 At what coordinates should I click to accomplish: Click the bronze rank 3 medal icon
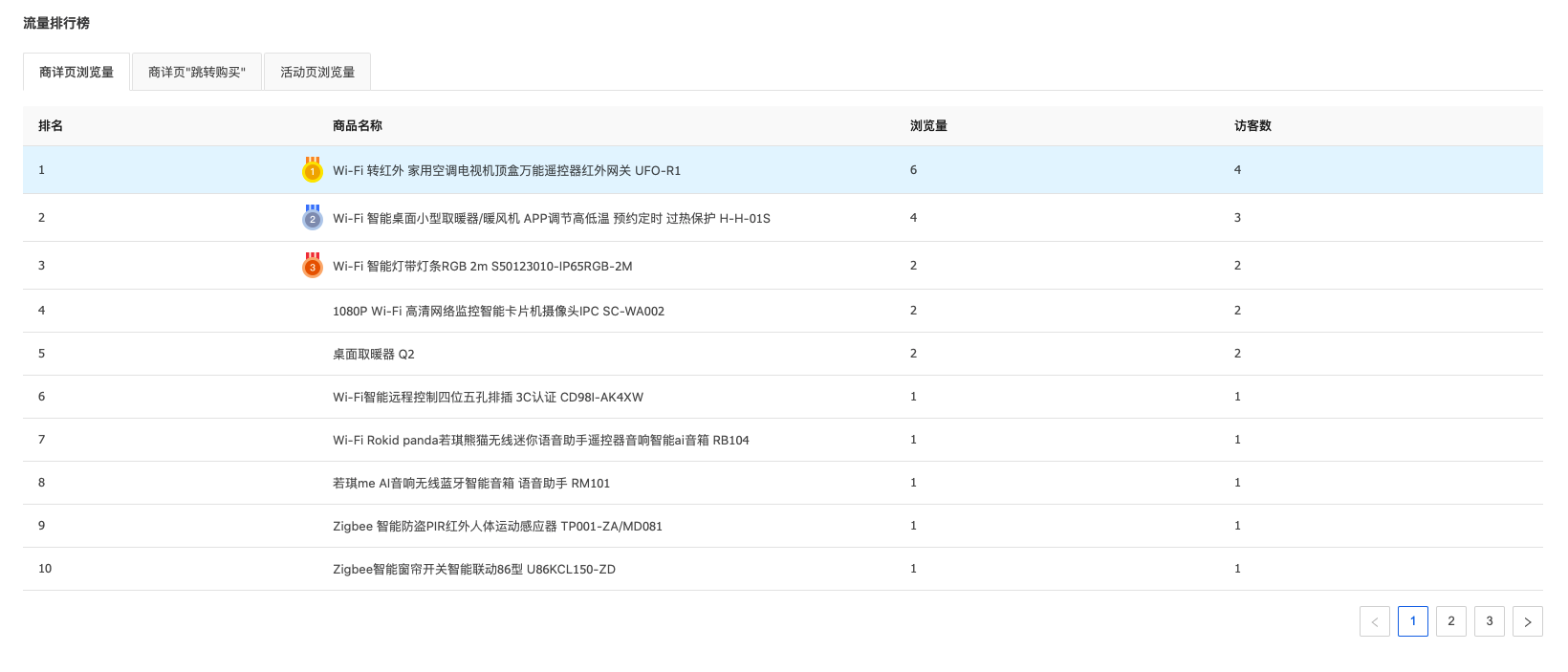312,265
